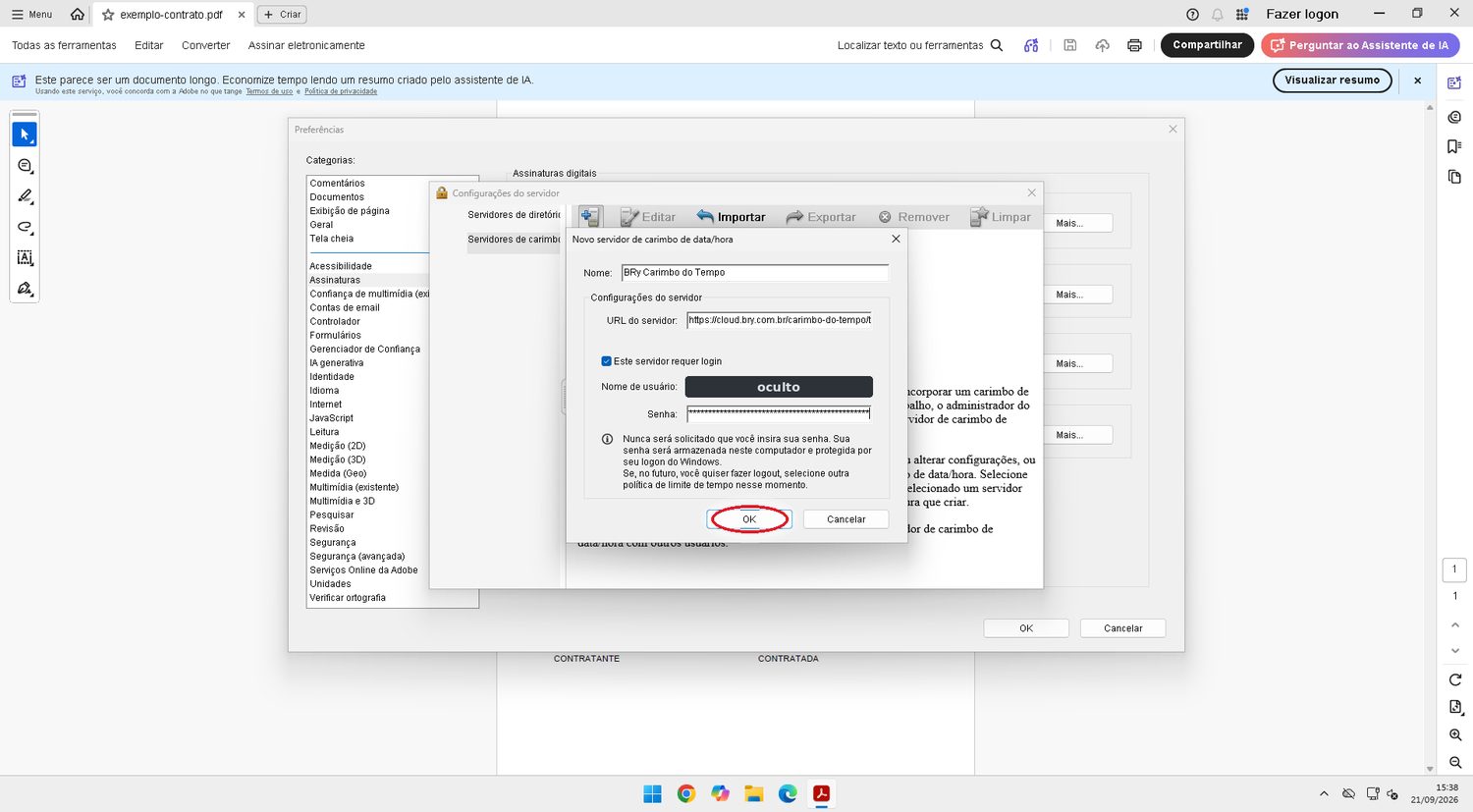Go to the Home icon
Image resolution: width=1473 pixels, height=812 pixels.
[78, 14]
